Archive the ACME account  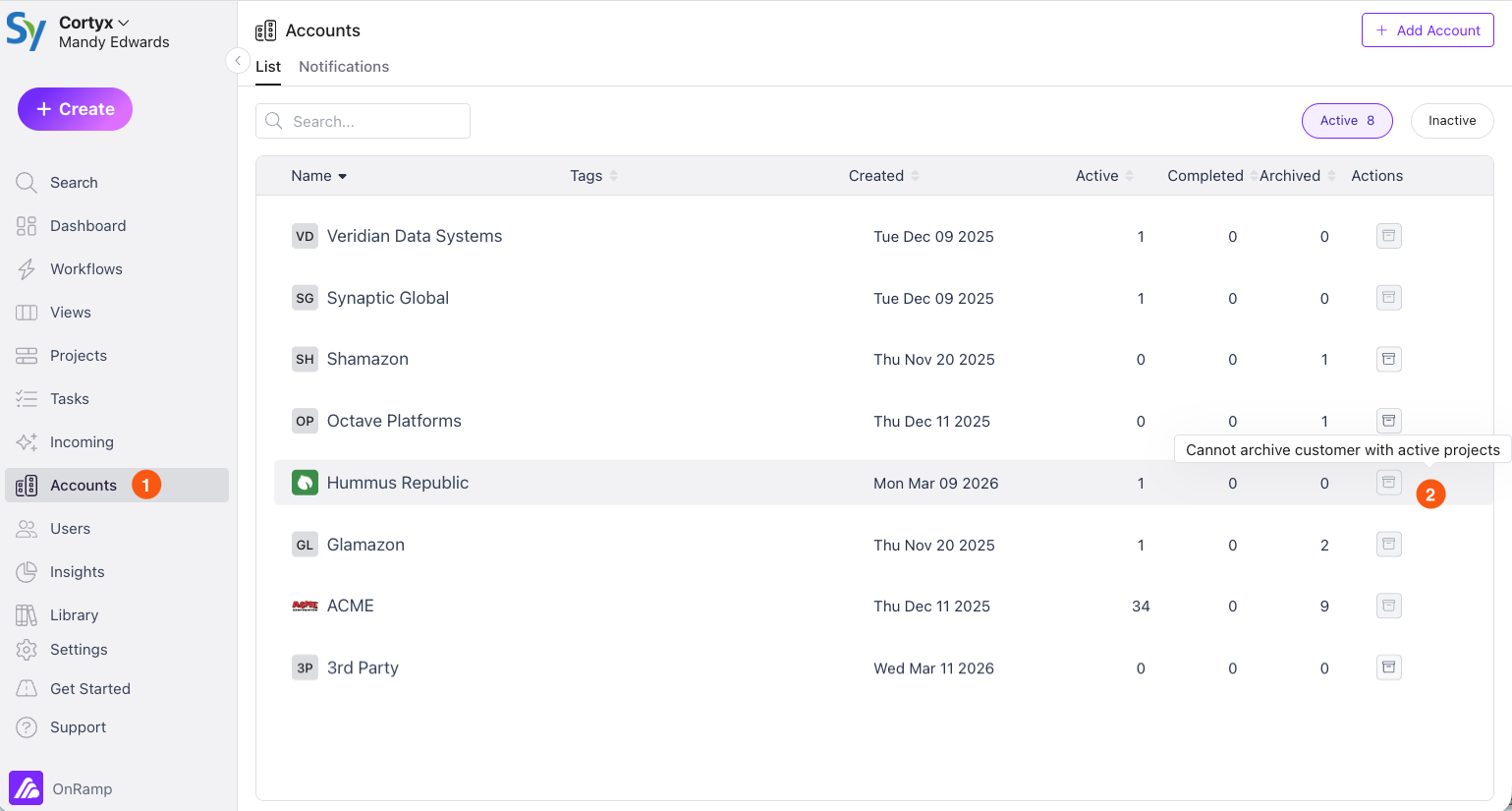1388,606
